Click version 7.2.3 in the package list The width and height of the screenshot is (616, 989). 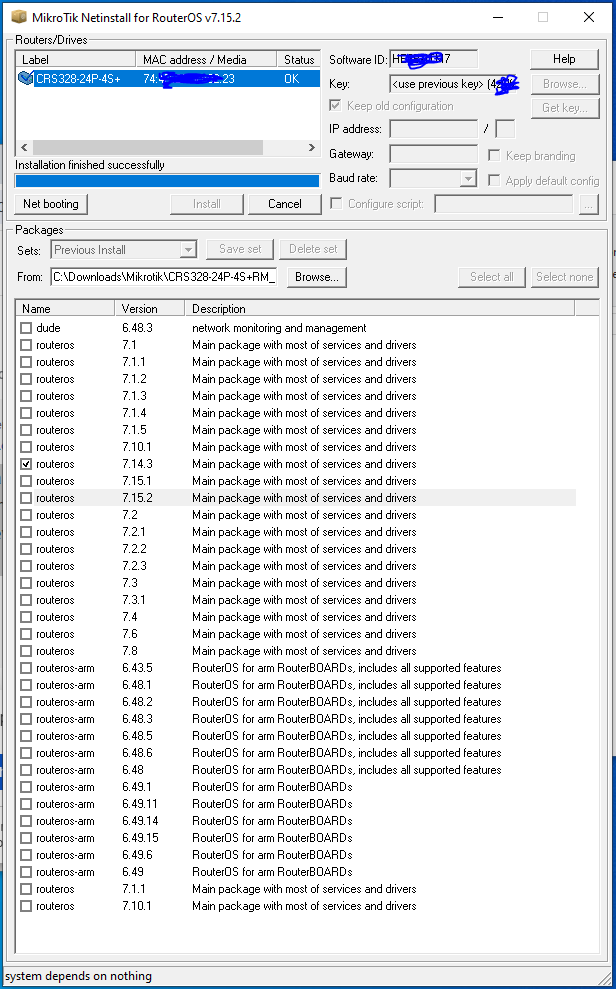click(134, 566)
